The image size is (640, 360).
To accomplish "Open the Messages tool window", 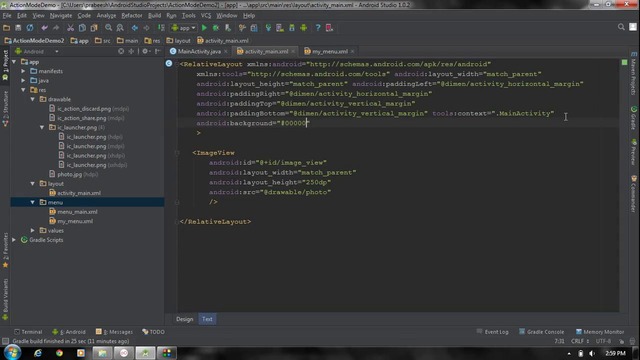I will [x=114, y=332].
